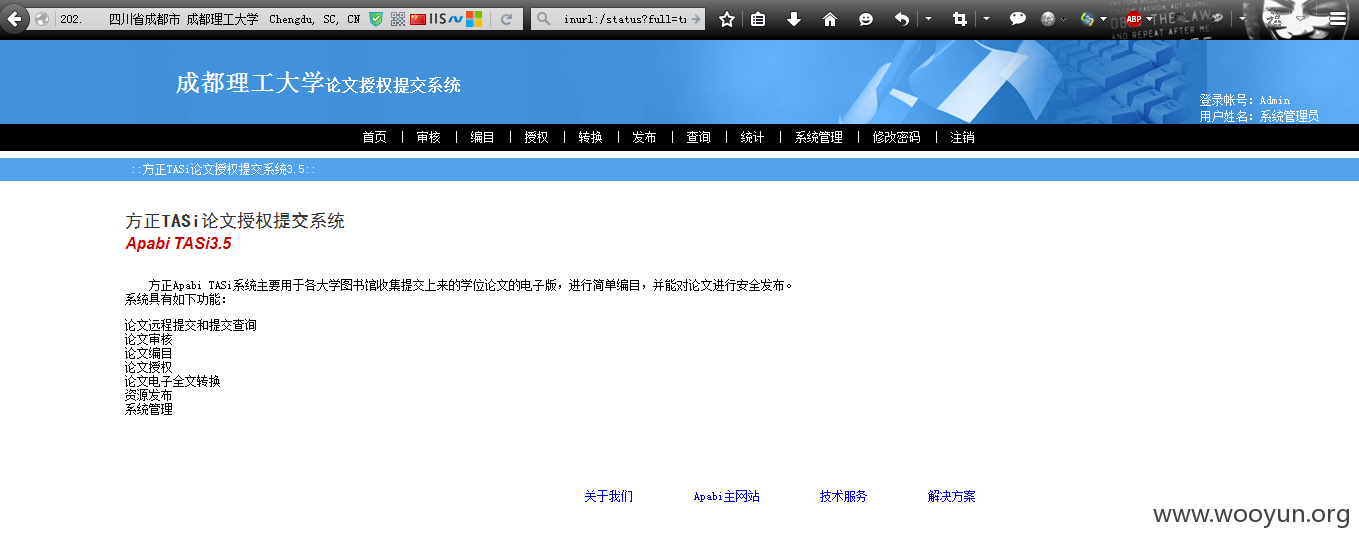
Task: Click the undo curved arrow toolbar icon
Action: pos(901,19)
